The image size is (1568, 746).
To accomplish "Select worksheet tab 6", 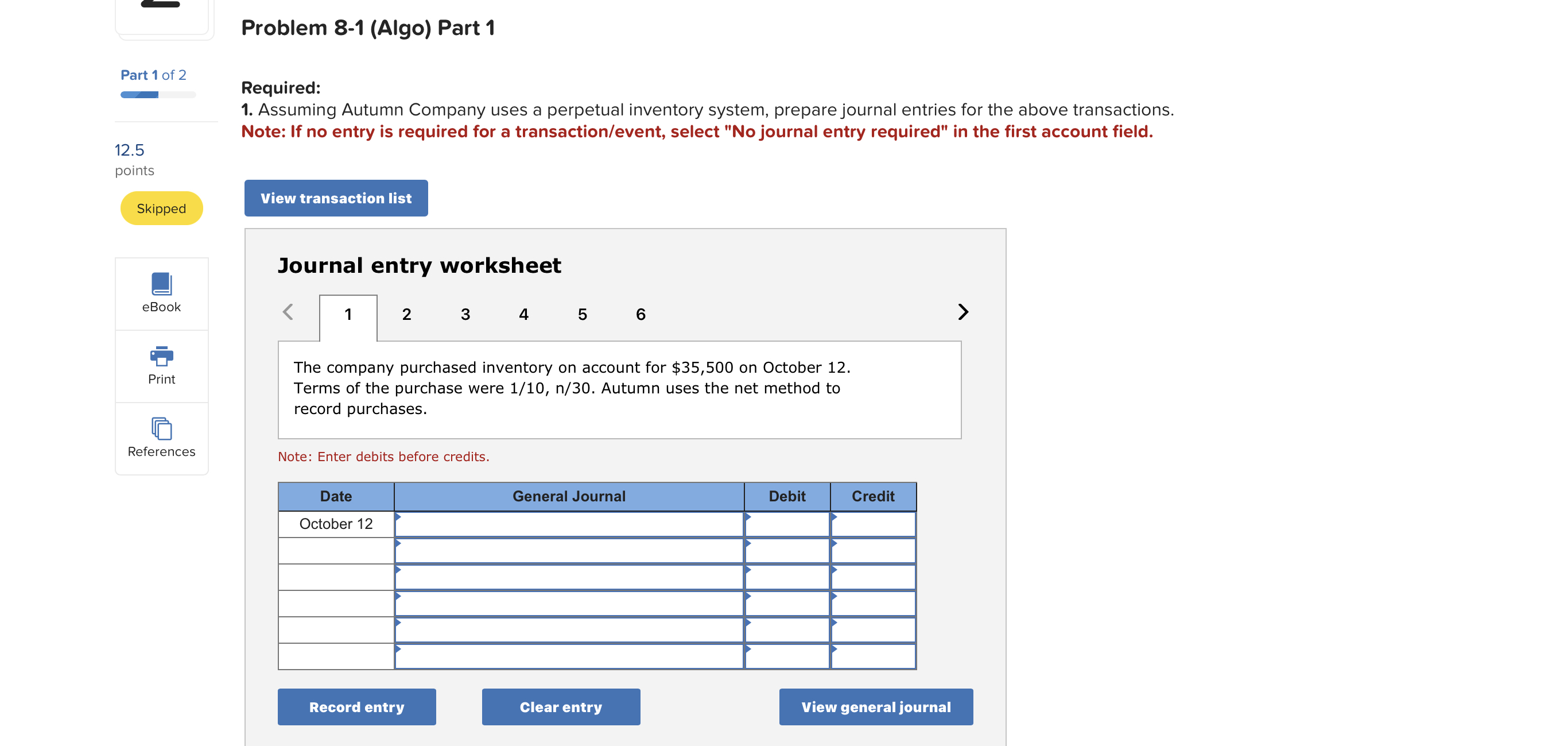I will tap(641, 314).
